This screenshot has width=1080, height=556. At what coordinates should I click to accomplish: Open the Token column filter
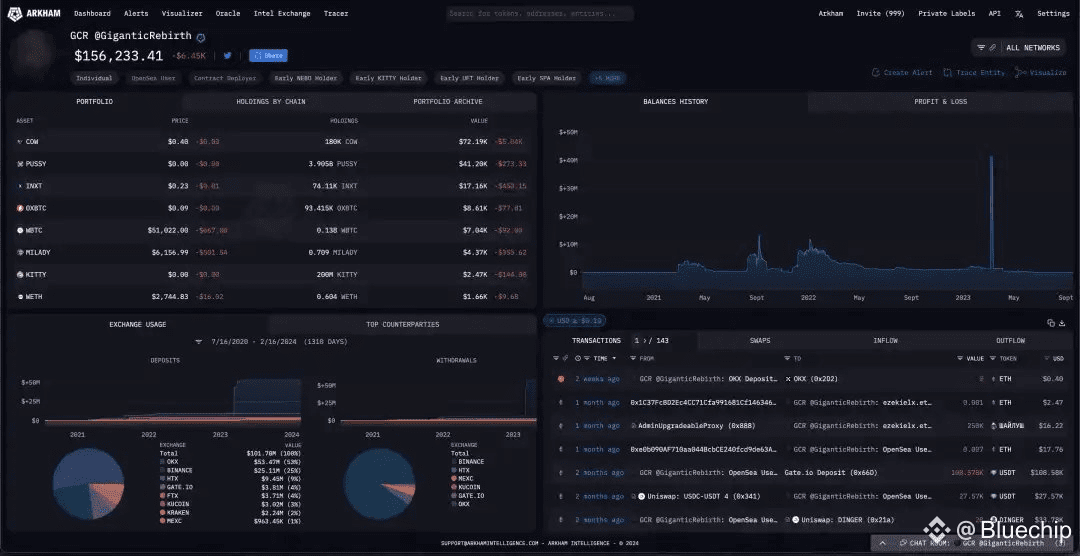(993, 358)
